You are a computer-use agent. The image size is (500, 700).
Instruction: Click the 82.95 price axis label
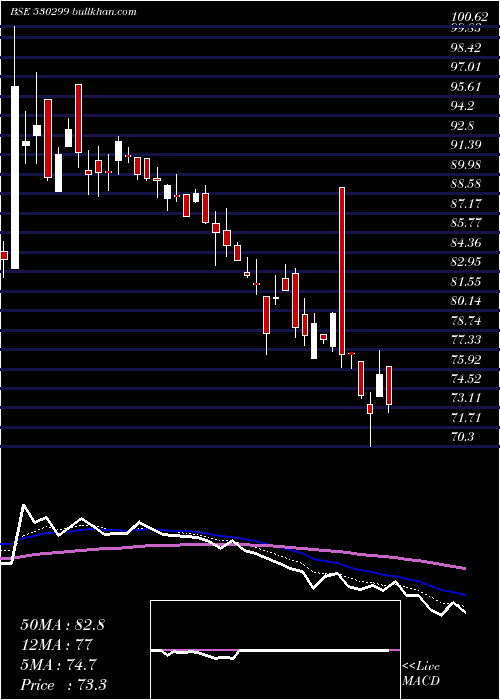(x=468, y=262)
